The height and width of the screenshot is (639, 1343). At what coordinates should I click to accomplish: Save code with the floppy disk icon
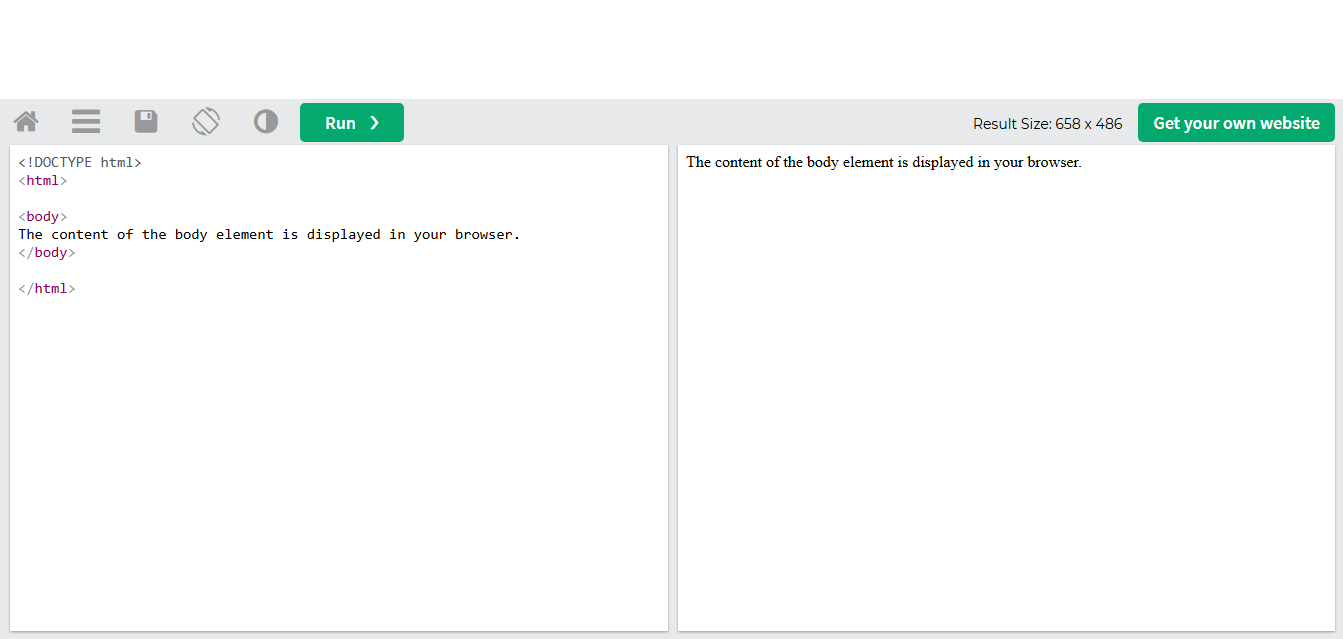tap(146, 122)
